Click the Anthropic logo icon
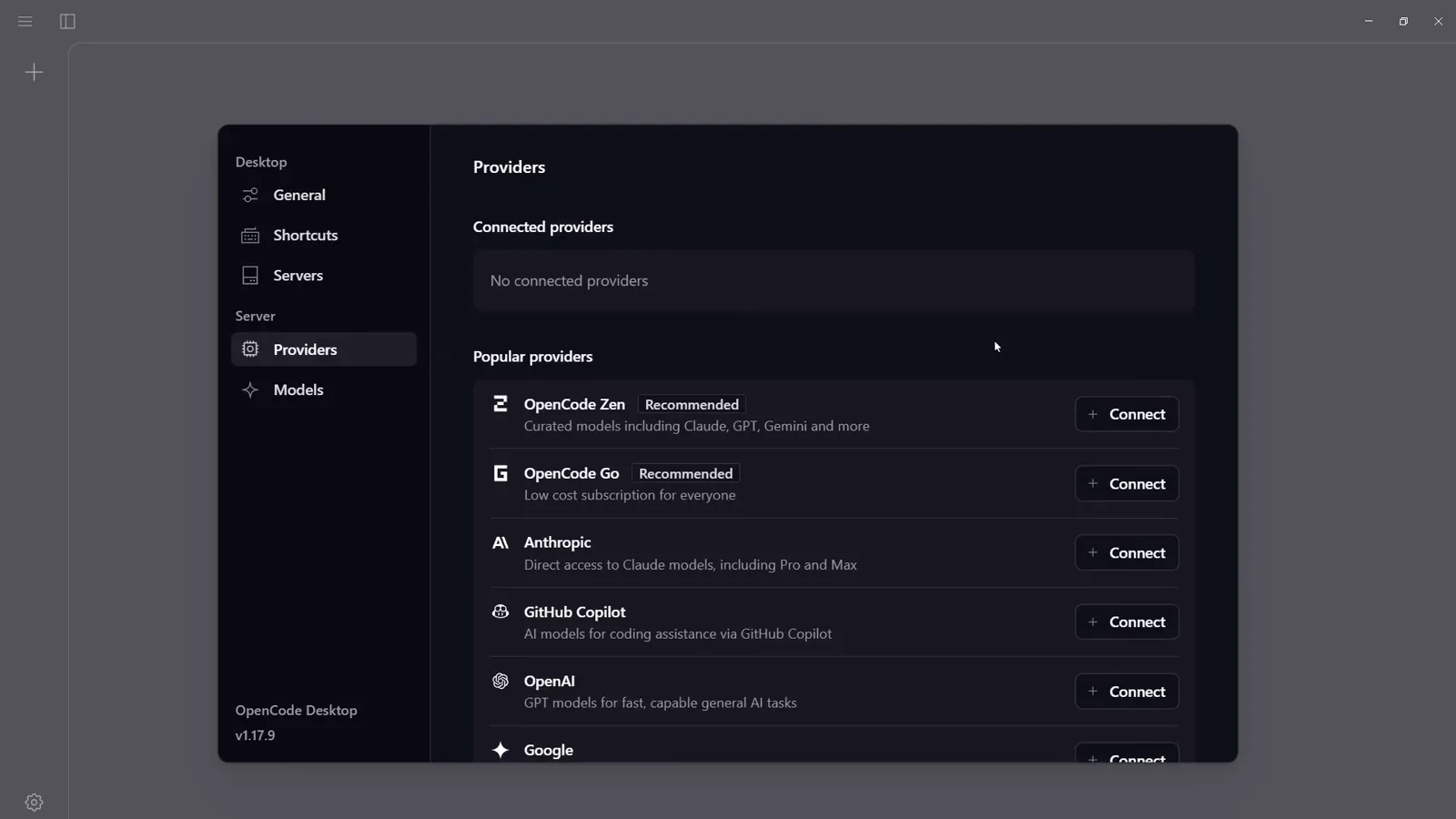The image size is (1456, 819). [500, 542]
